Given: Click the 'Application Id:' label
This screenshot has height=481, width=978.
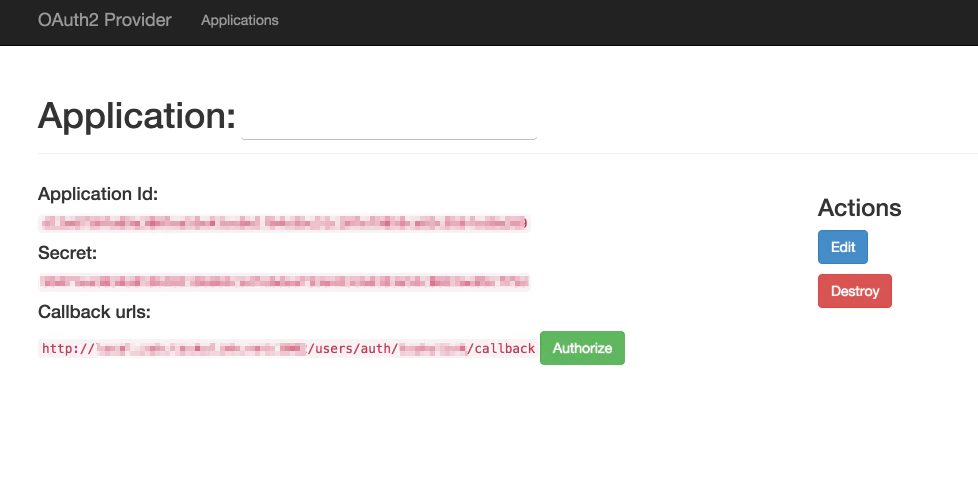Looking at the screenshot, I should tap(98, 194).
